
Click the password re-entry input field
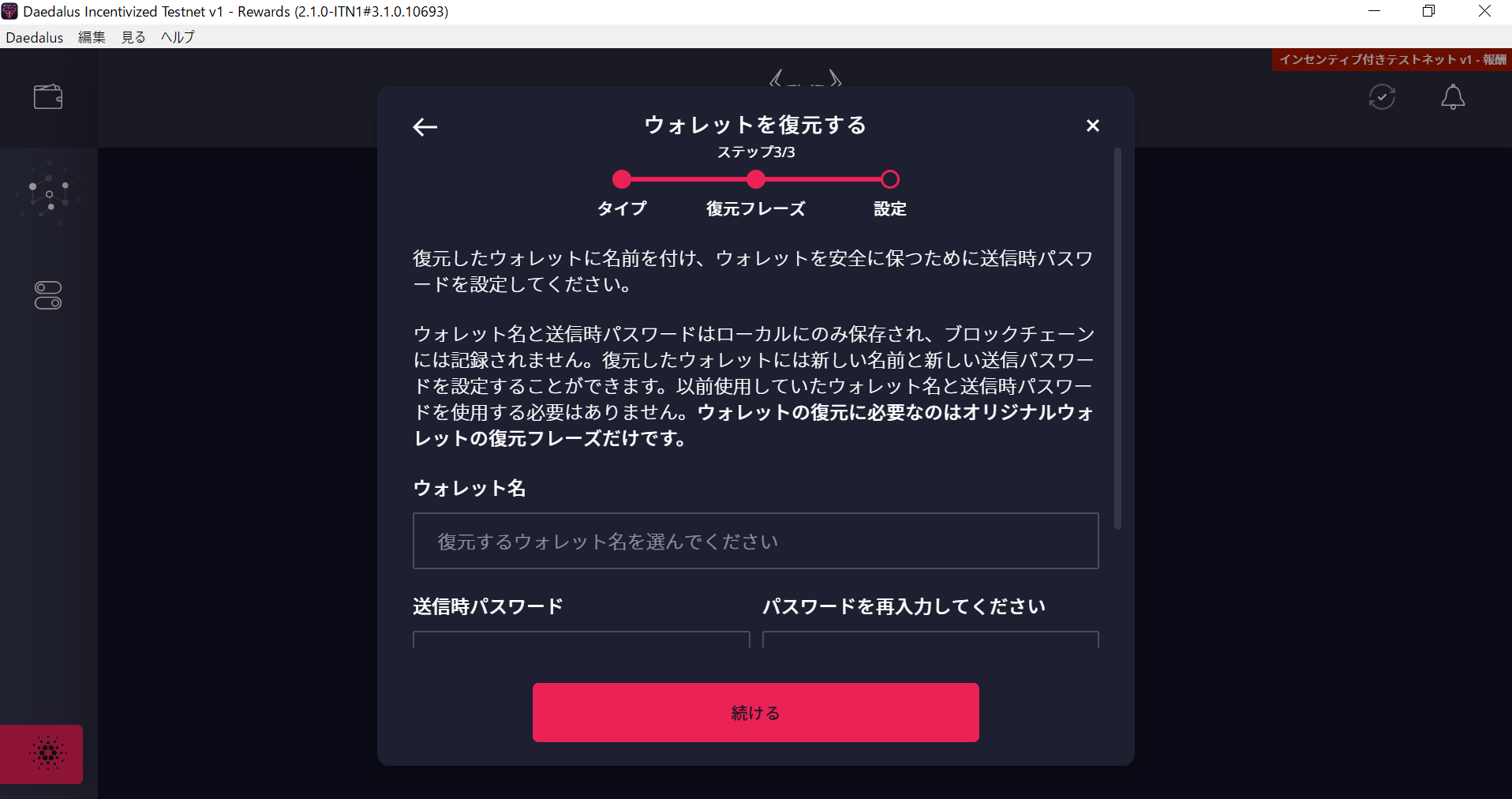[x=930, y=639]
